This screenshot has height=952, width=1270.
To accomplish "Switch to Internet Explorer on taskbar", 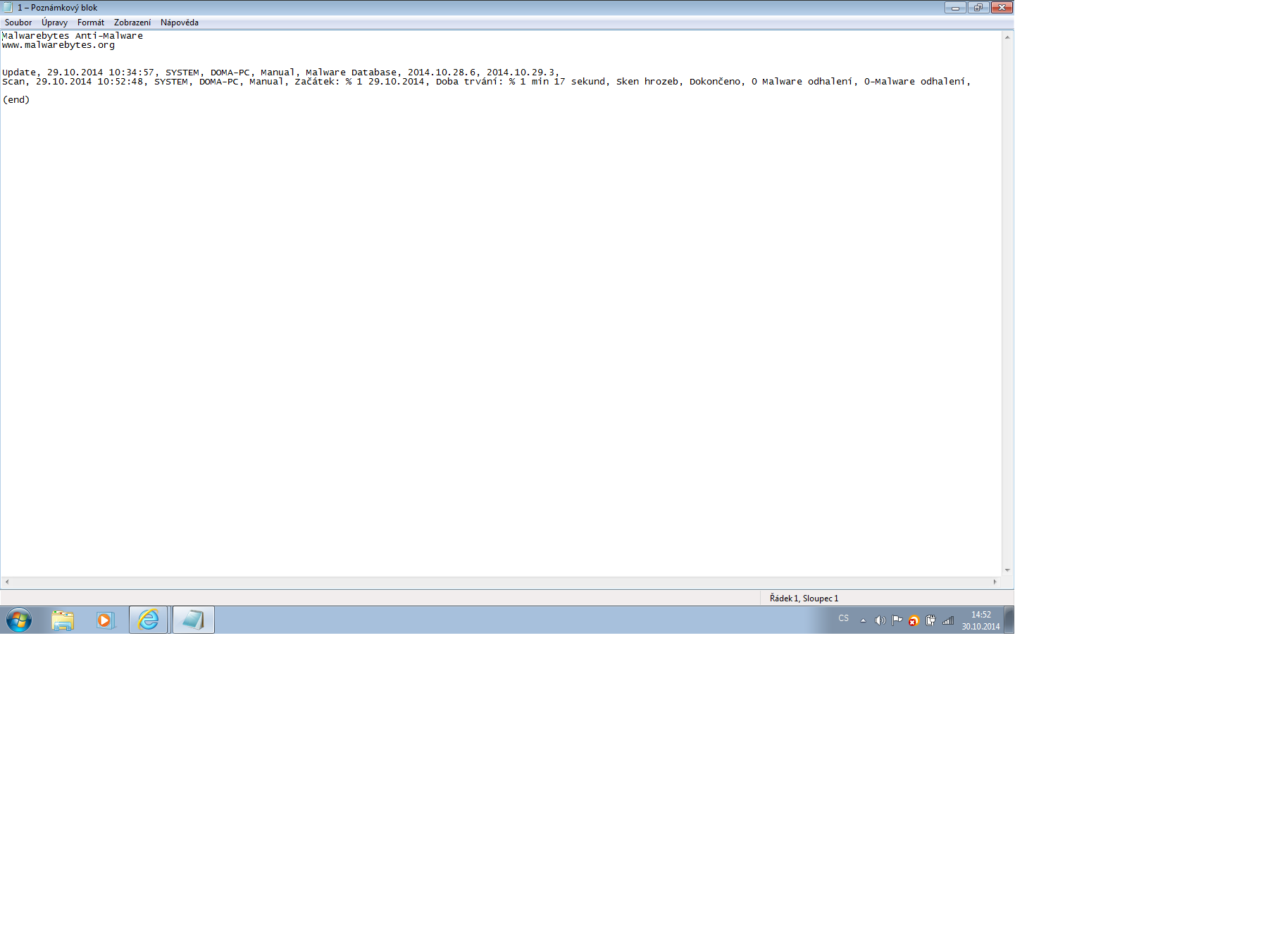I will tap(149, 620).
